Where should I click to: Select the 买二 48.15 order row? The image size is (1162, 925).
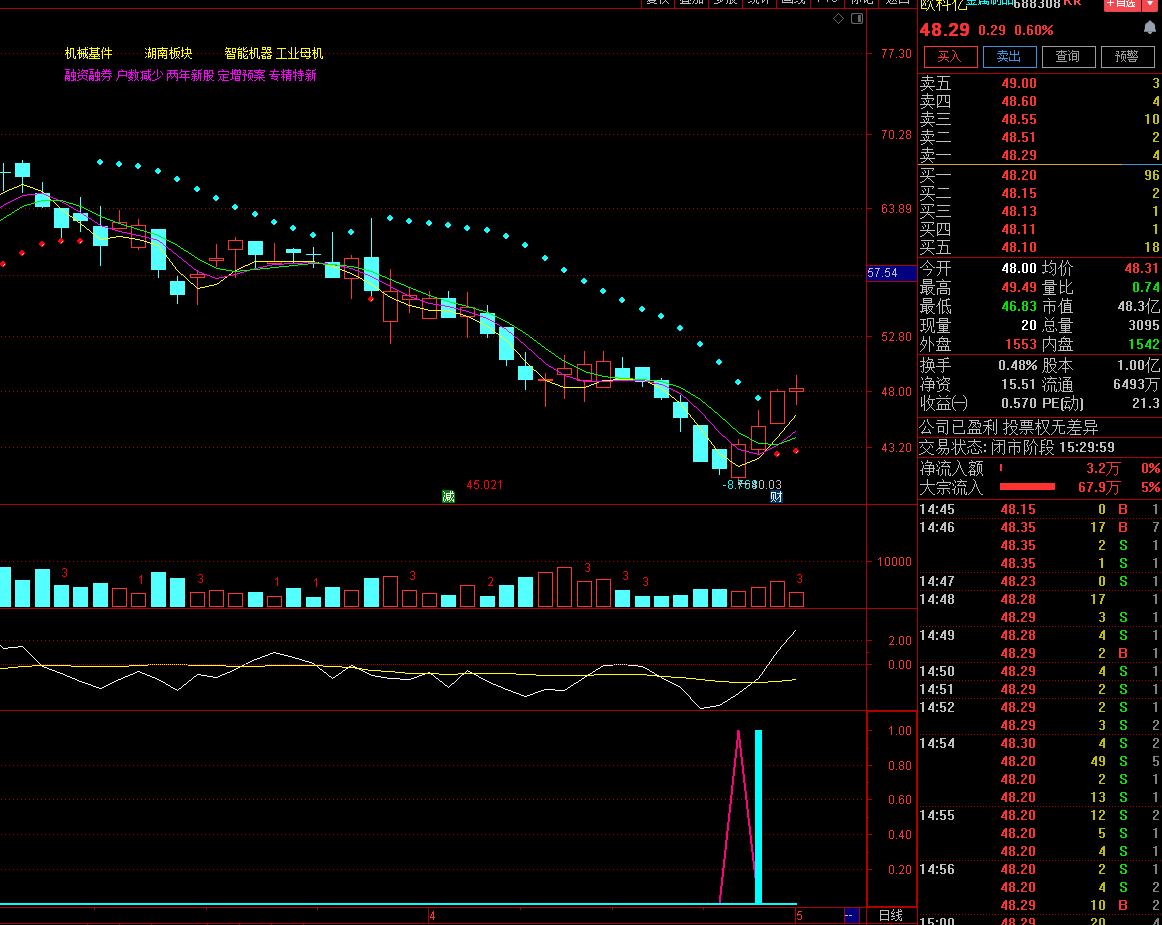click(x=1040, y=193)
